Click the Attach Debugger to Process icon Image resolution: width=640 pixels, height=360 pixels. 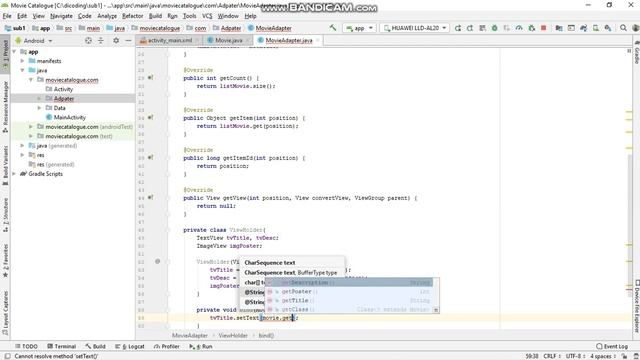[x=531, y=28]
